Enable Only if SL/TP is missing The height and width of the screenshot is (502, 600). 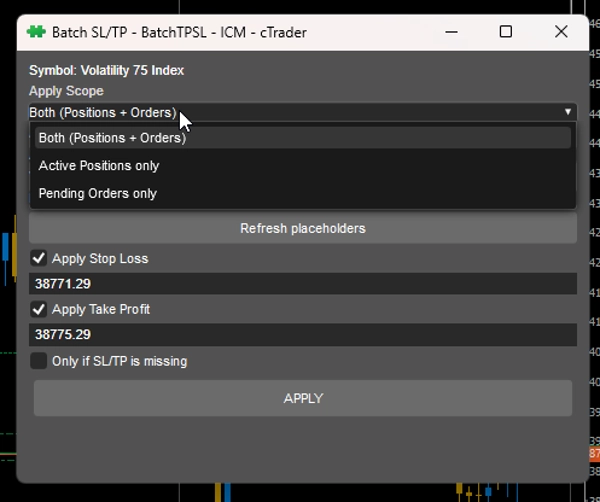(x=40, y=361)
